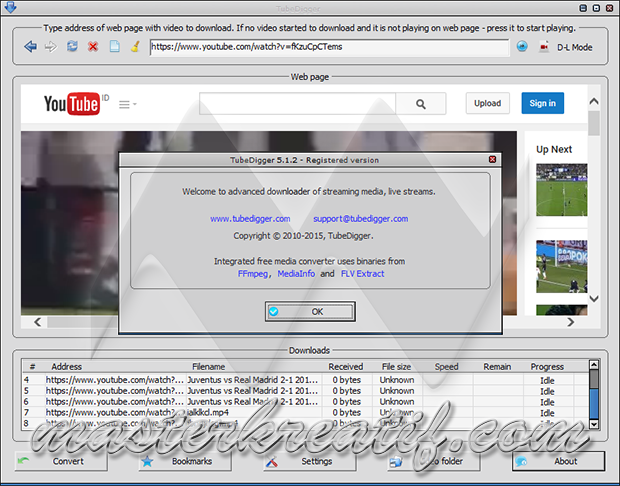Open the MediaInfo link

[296, 274]
